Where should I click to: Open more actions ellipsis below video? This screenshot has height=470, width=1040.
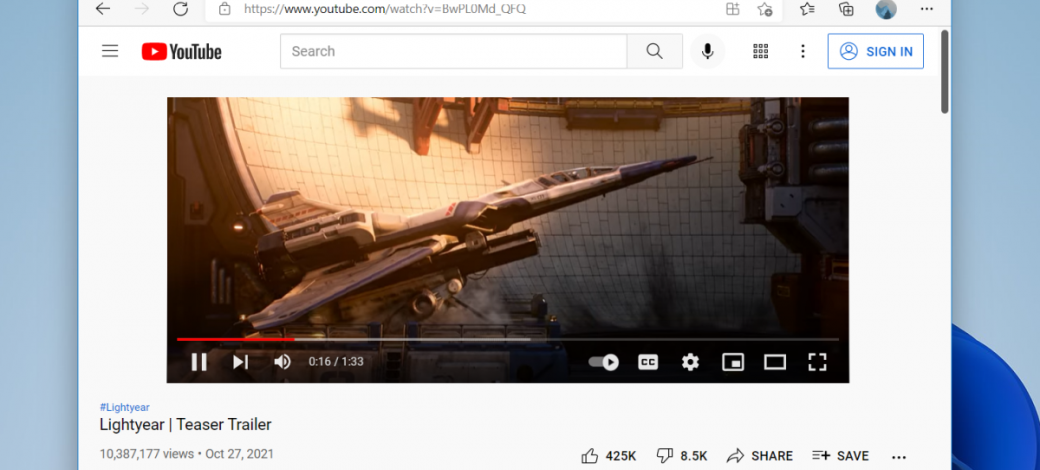click(x=899, y=457)
